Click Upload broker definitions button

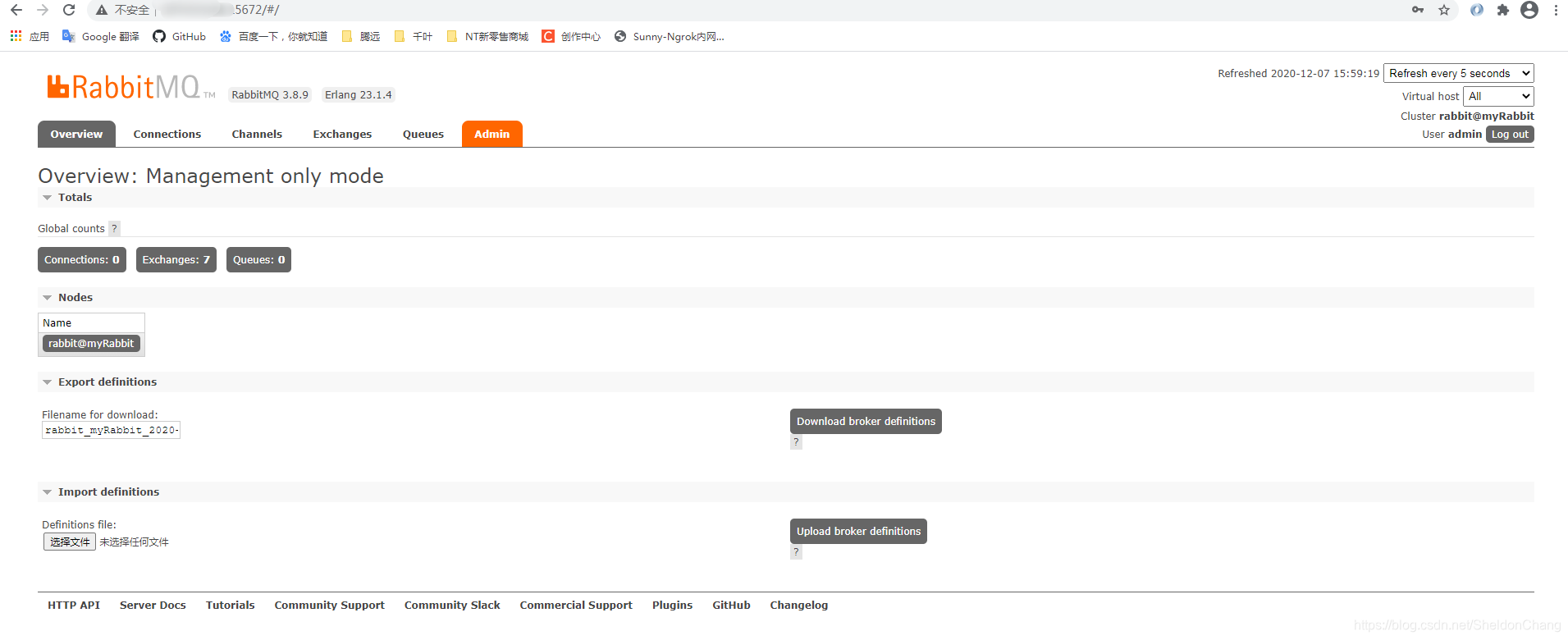coord(858,532)
